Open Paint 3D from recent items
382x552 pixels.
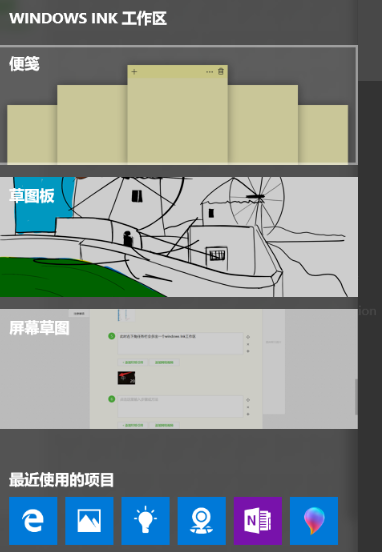(x=314, y=521)
